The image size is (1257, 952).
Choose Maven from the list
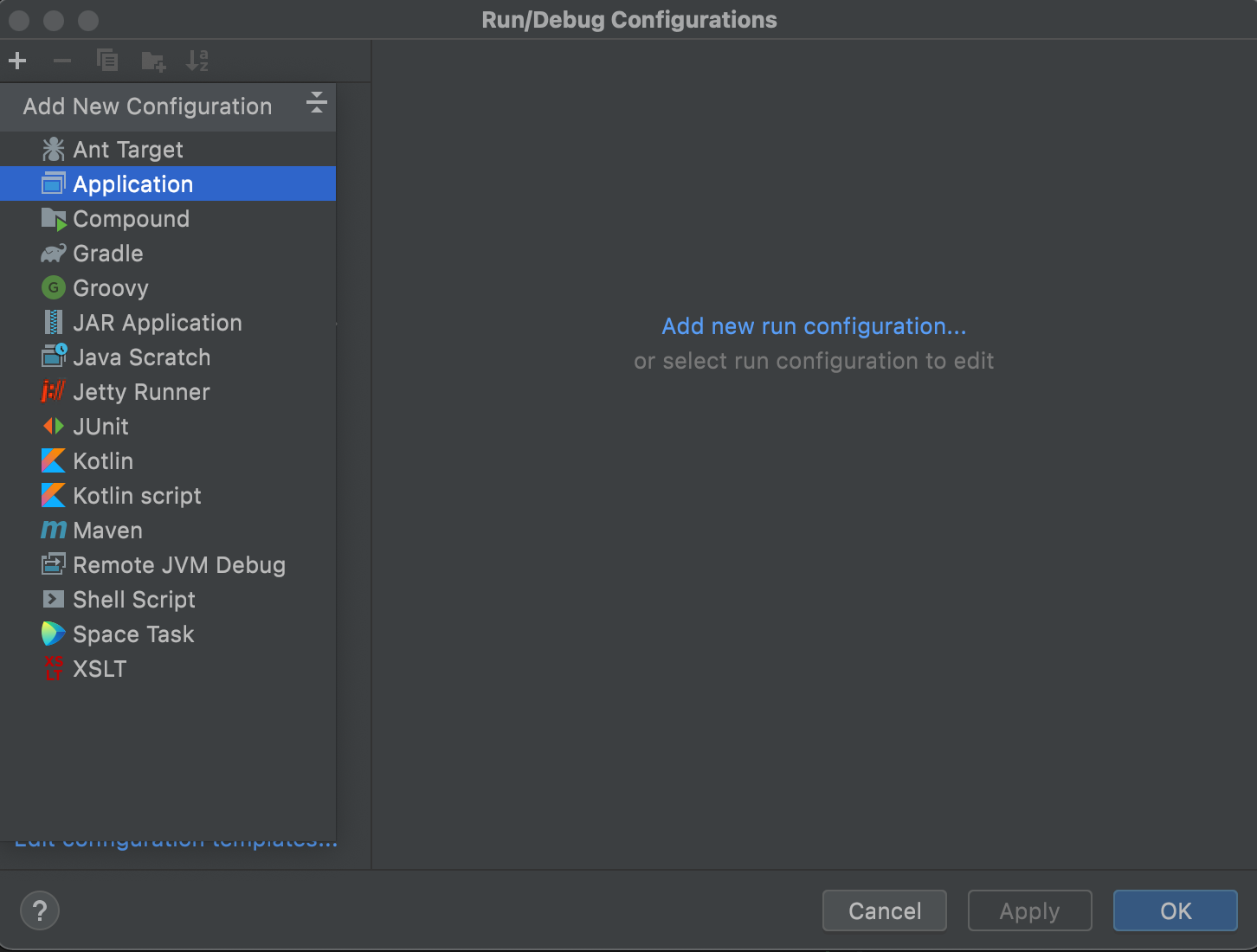[168, 530]
